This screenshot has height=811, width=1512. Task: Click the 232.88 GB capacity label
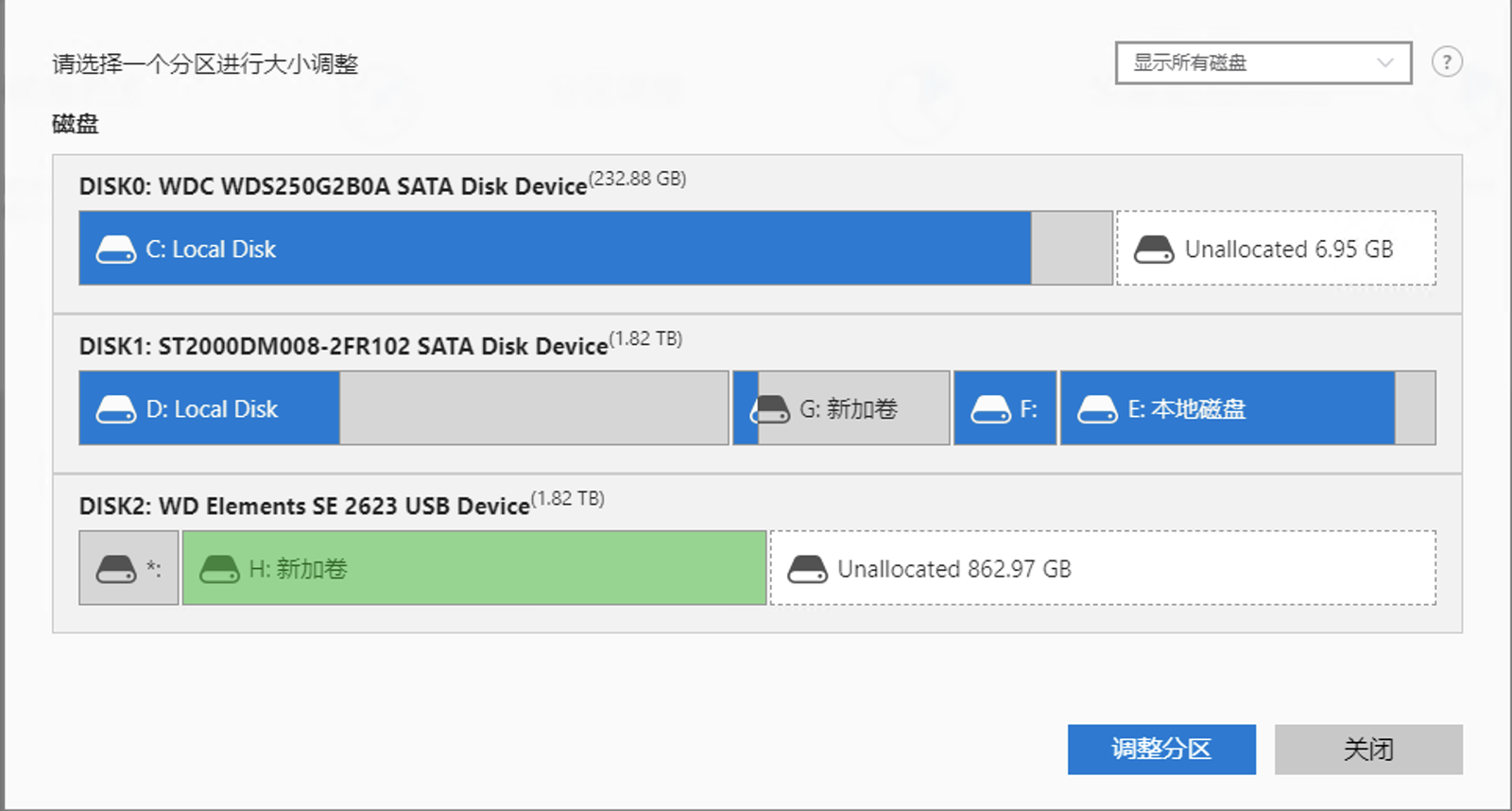point(638,179)
